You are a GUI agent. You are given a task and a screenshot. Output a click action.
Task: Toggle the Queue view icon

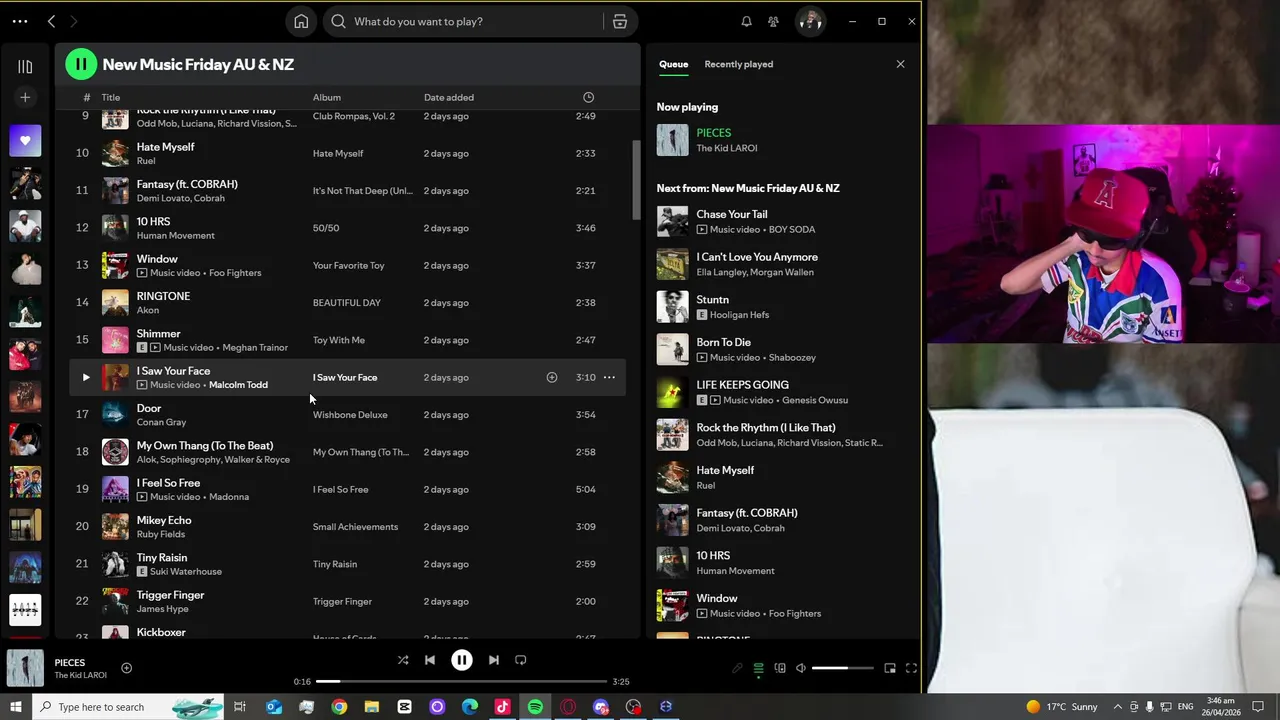[x=758, y=668]
